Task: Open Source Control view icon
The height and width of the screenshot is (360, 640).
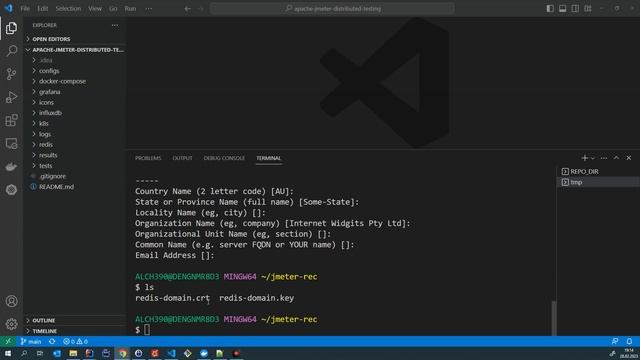Action: (11, 74)
